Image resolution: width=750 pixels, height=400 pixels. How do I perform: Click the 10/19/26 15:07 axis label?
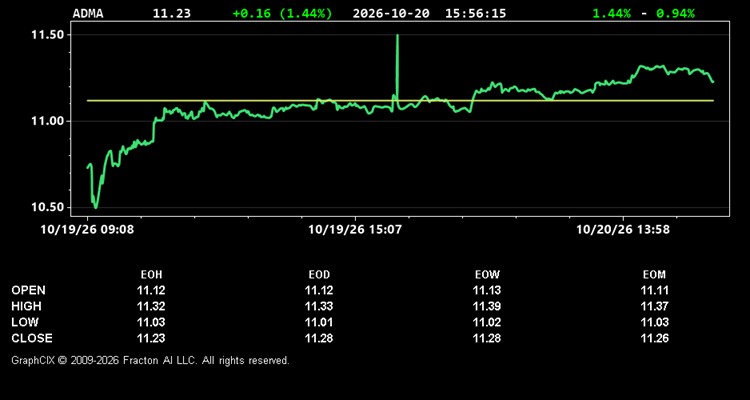click(x=355, y=230)
